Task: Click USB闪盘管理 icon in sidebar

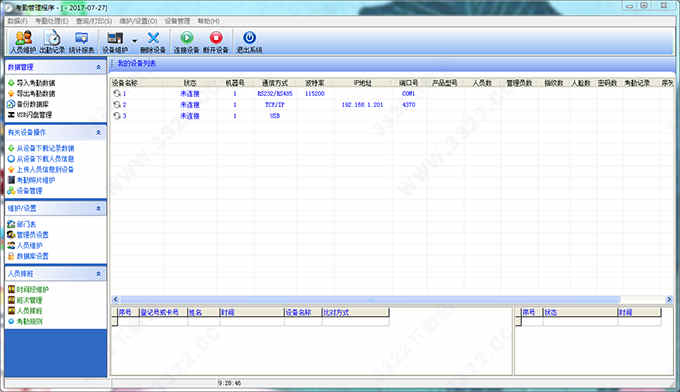Action: pos(11,115)
